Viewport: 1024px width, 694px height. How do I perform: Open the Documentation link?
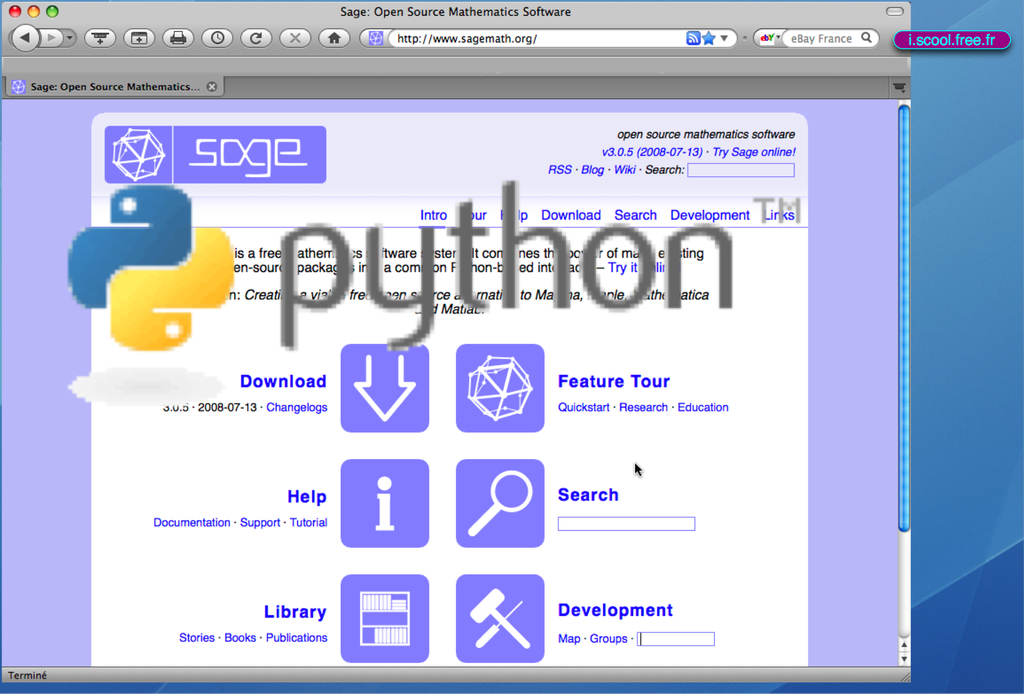pyautogui.click(x=191, y=523)
